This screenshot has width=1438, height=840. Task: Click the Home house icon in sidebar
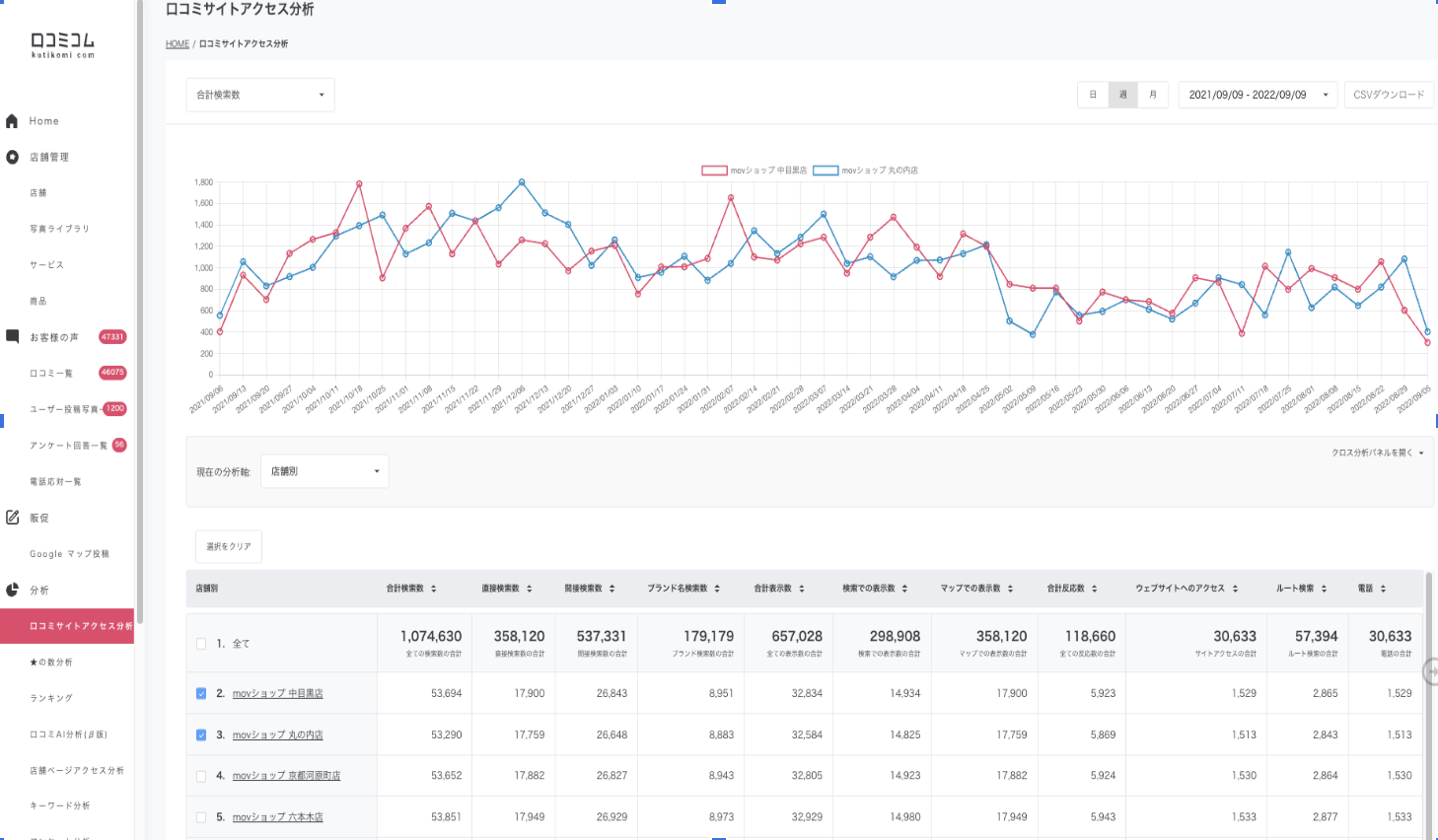pyautogui.click(x=12, y=121)
